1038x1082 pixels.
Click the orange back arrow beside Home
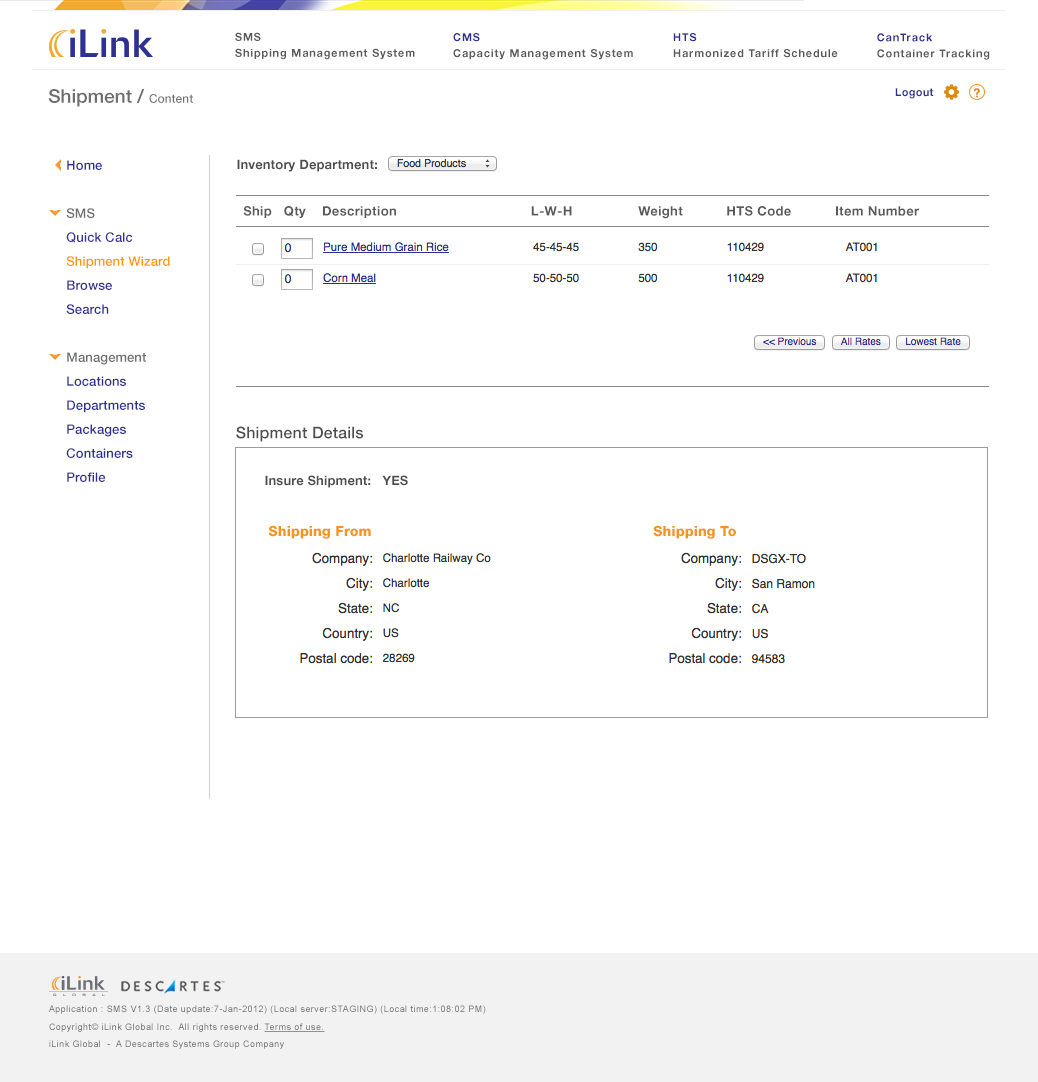(x=58, y=165)
